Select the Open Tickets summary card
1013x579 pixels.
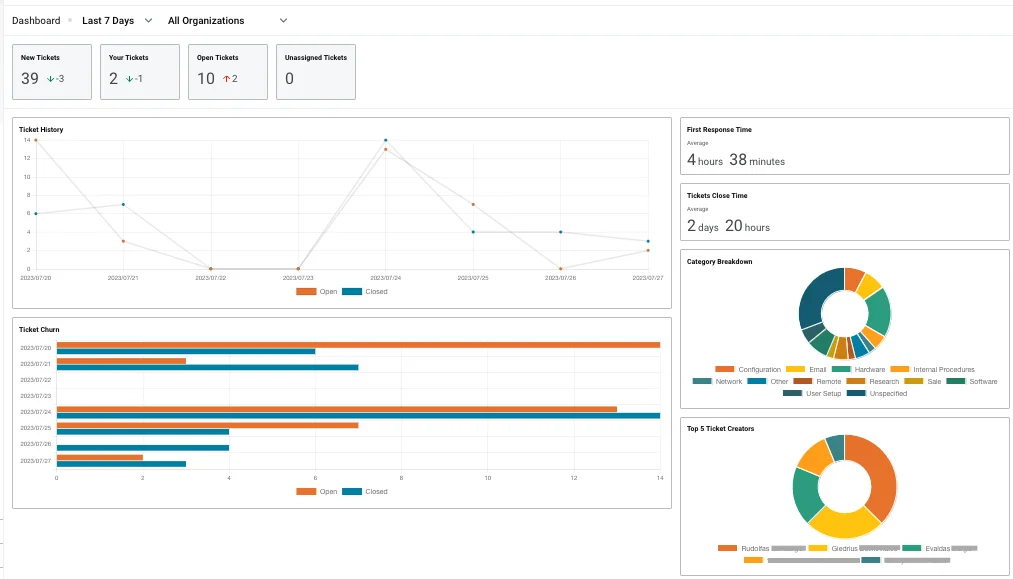(227, 71)
